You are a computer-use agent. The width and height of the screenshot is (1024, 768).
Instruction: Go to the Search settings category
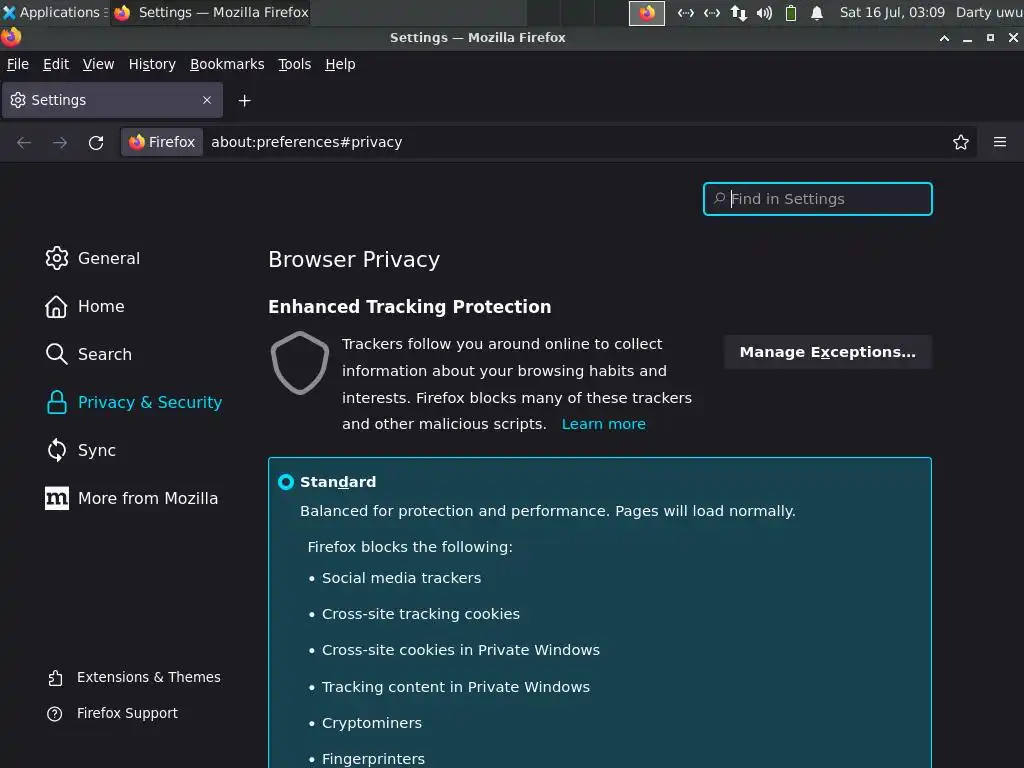[x=104, y=354]
